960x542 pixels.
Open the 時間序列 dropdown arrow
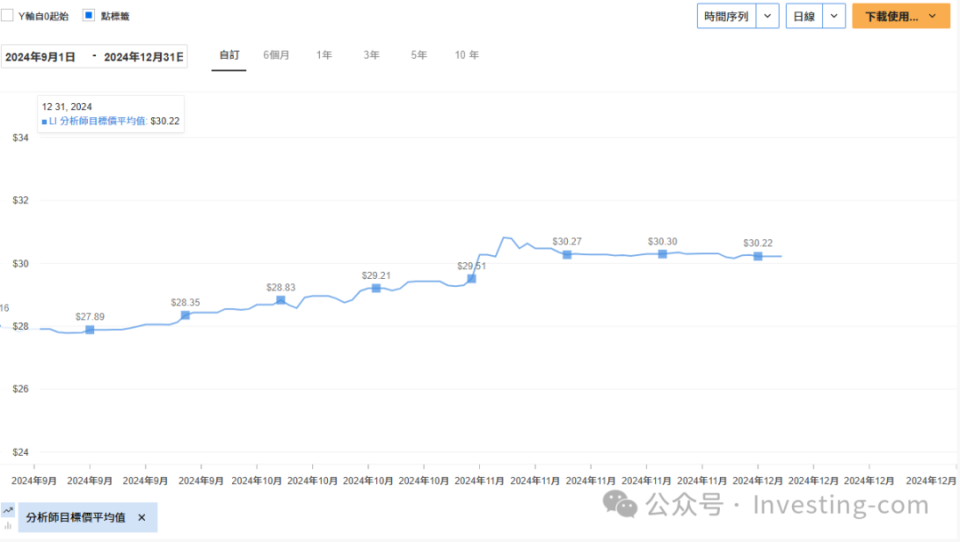tap(767, 17)
